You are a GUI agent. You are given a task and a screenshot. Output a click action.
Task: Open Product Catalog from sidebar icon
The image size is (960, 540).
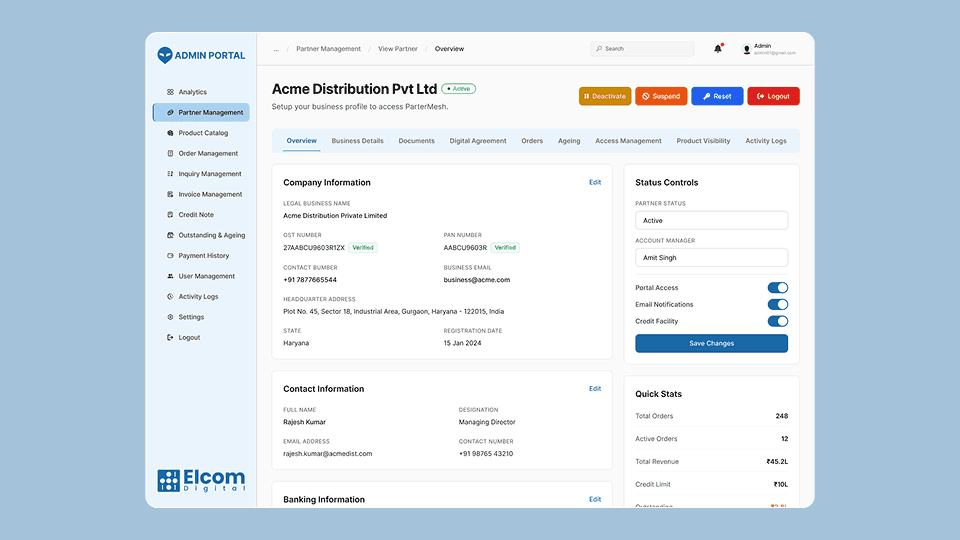click(x=170, y=133)
